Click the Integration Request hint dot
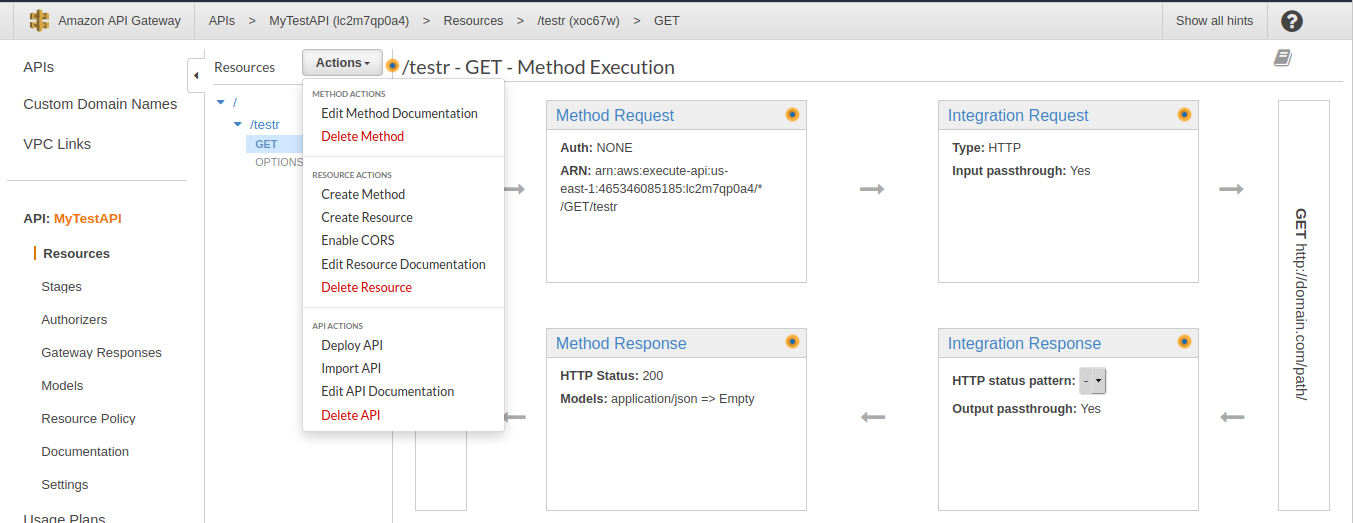The width and height of the screenshot is (1353, 523). (1184, 114)
